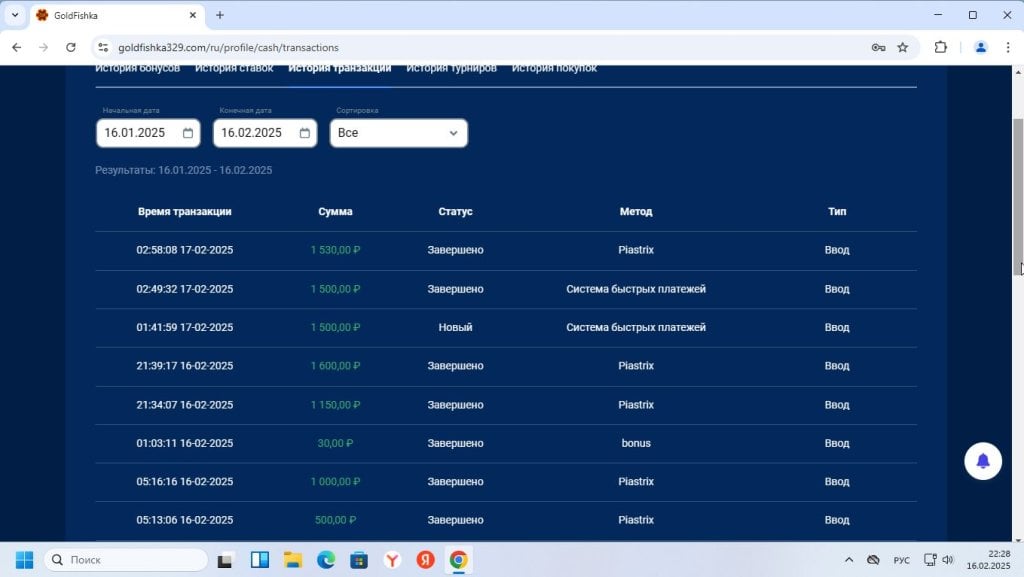Click the Статус column header
This screenshot has width=1024, height=577.
(455, 211)
